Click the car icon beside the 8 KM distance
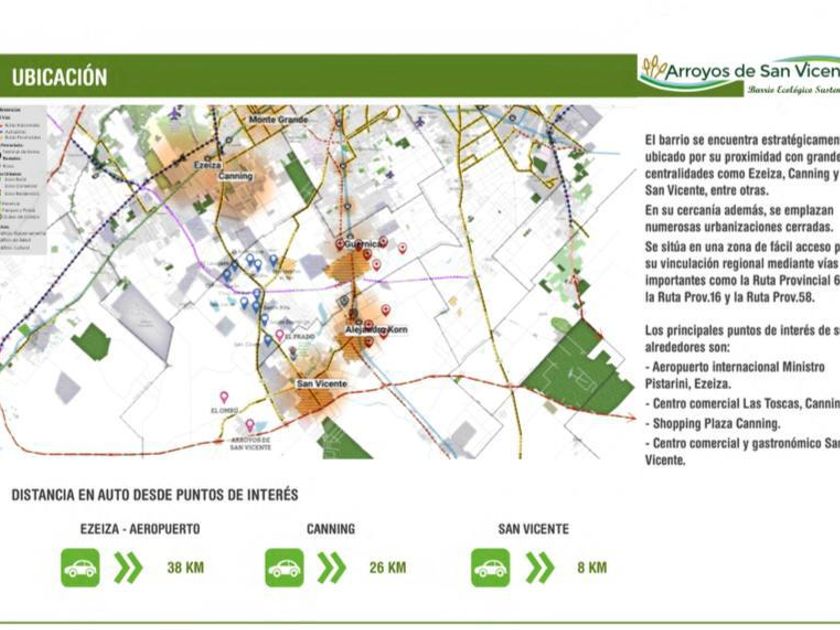Image resolution: width=840 pixels, height=630 pixels. 490,567
